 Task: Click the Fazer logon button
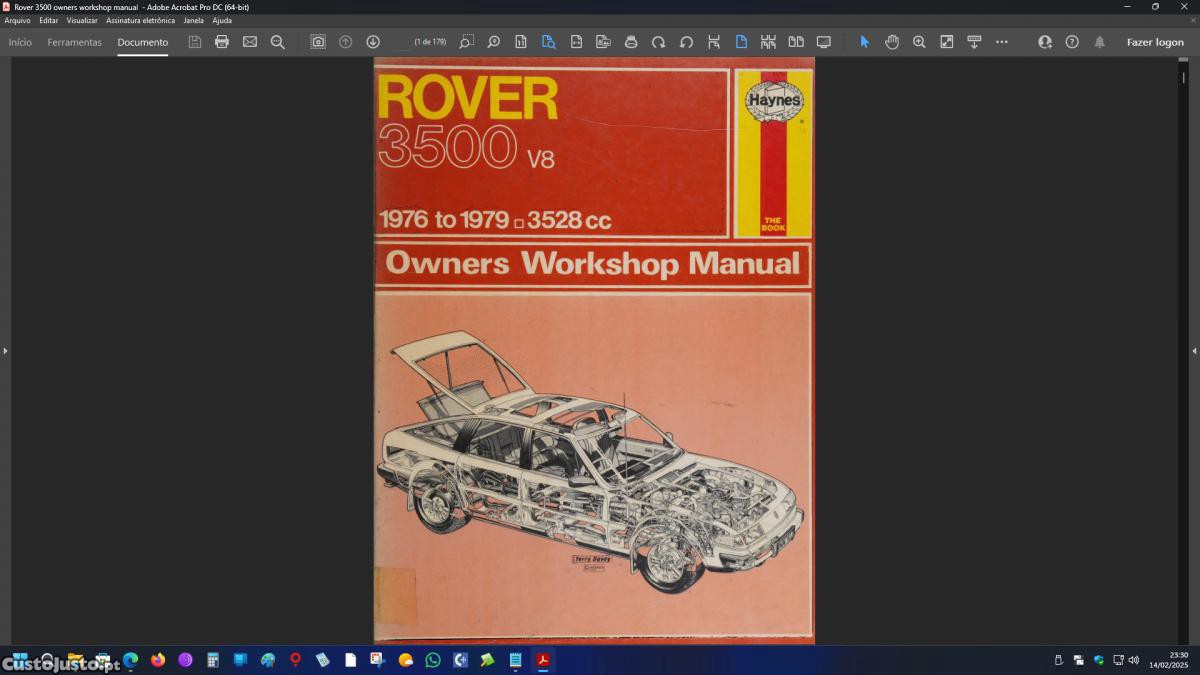1155,42
